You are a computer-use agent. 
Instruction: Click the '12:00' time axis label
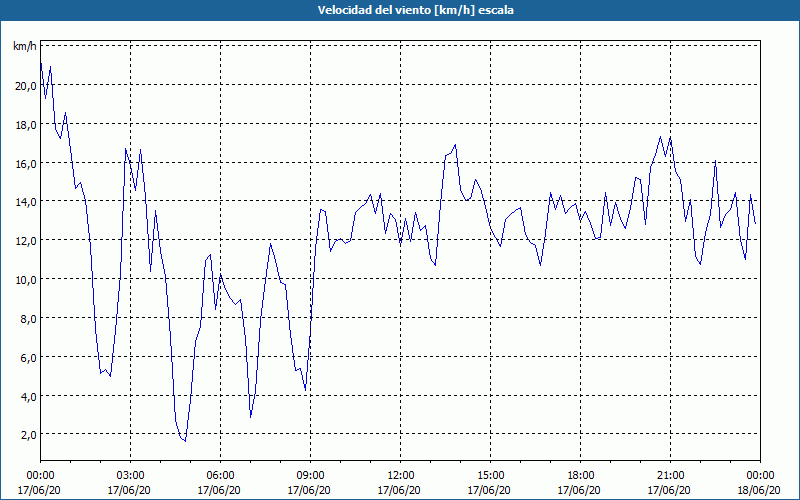click(x=401, y=476)
